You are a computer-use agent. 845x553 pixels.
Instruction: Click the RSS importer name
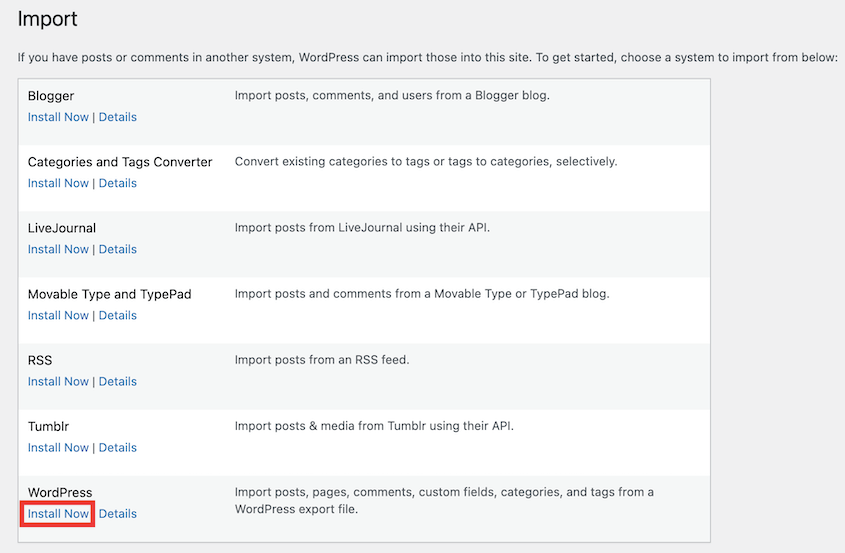click(x=40, y=360)
